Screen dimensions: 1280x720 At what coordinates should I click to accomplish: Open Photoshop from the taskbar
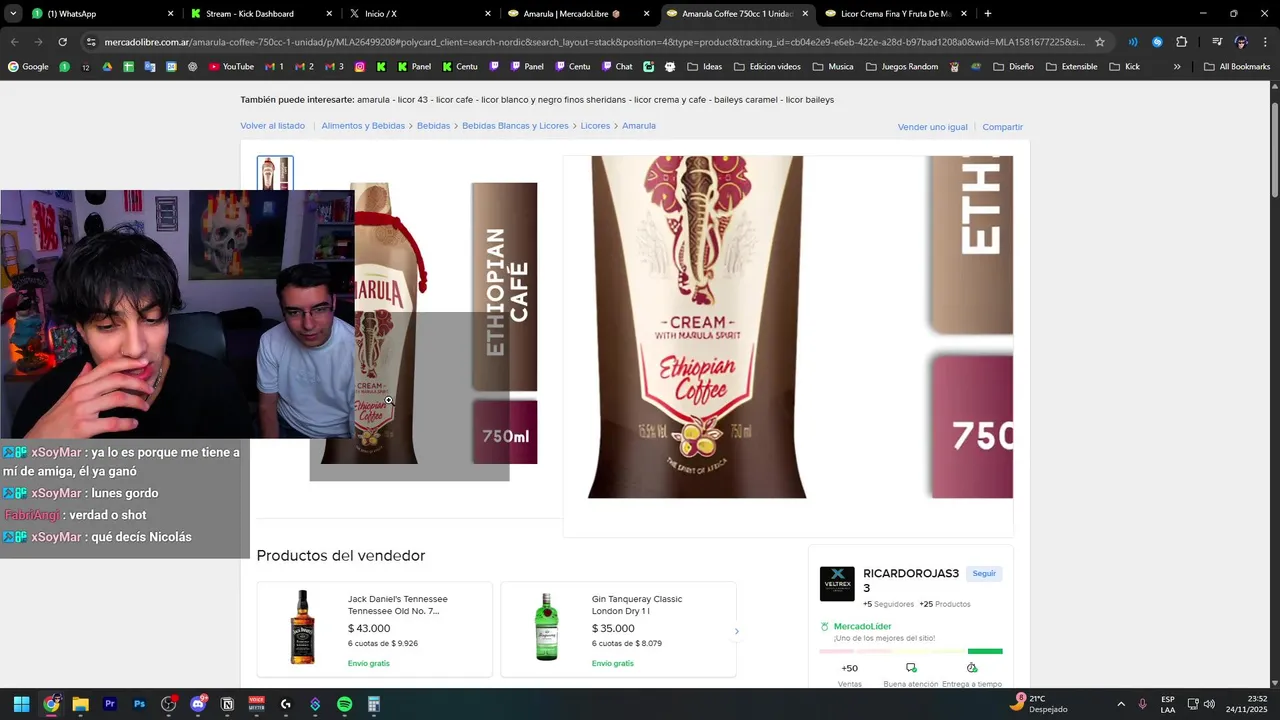139,704
